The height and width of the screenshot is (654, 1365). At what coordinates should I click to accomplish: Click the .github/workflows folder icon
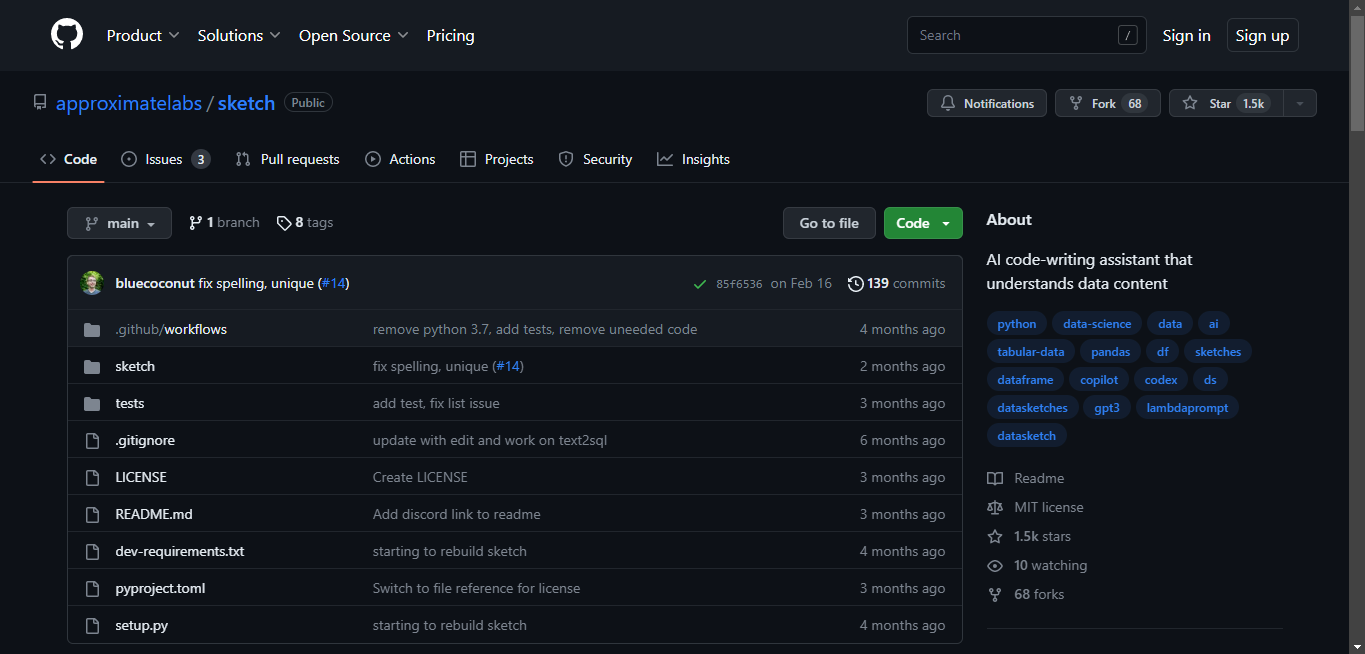tap(92, 329)
